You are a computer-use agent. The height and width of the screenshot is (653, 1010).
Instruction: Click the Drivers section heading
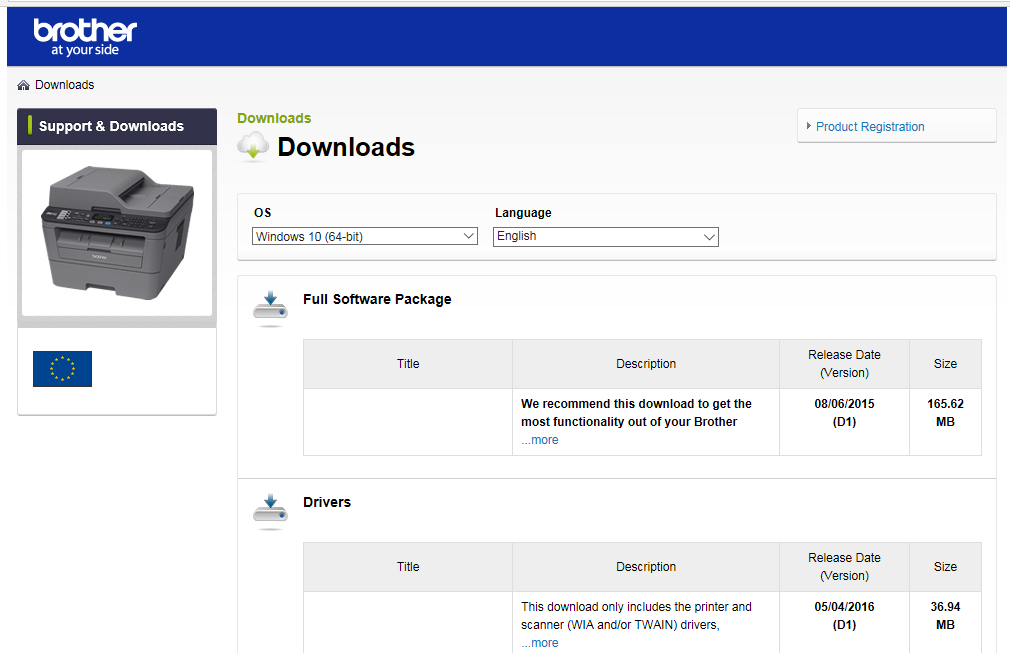tap(327, 502)
